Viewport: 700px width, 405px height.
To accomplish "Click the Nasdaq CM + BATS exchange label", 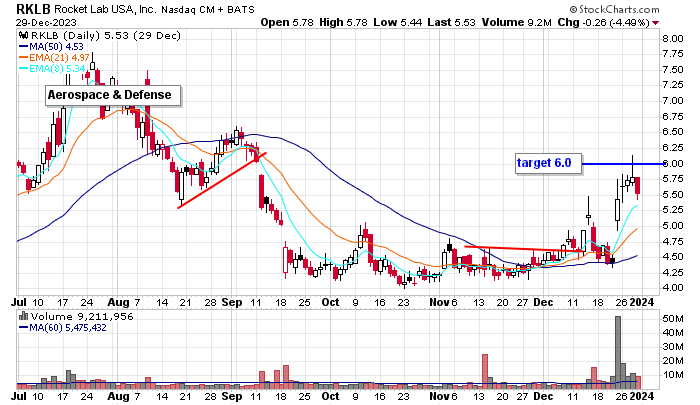I will click(208, 9).
